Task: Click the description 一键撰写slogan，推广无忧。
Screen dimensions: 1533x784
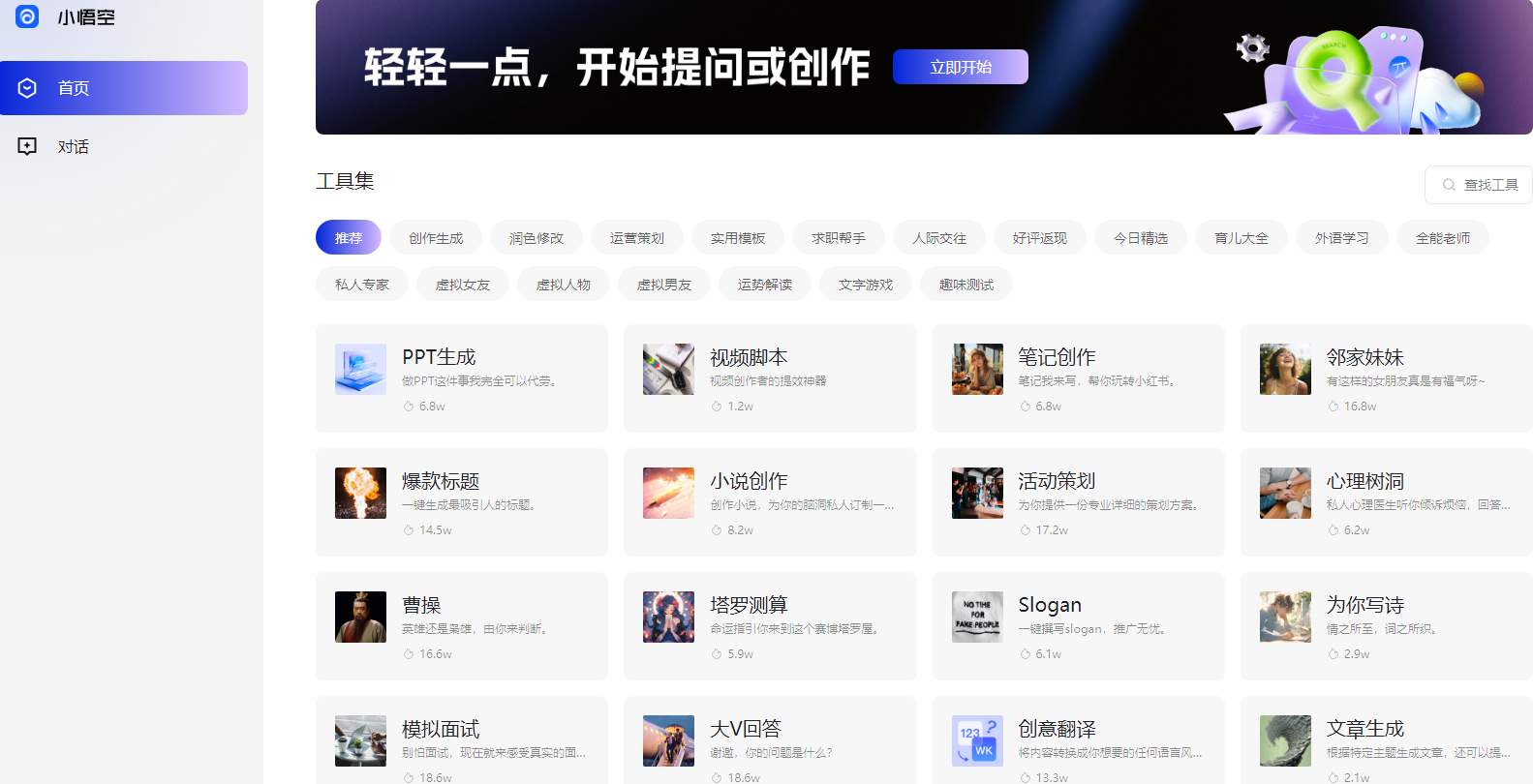Action: click(x=1094, y=629)
